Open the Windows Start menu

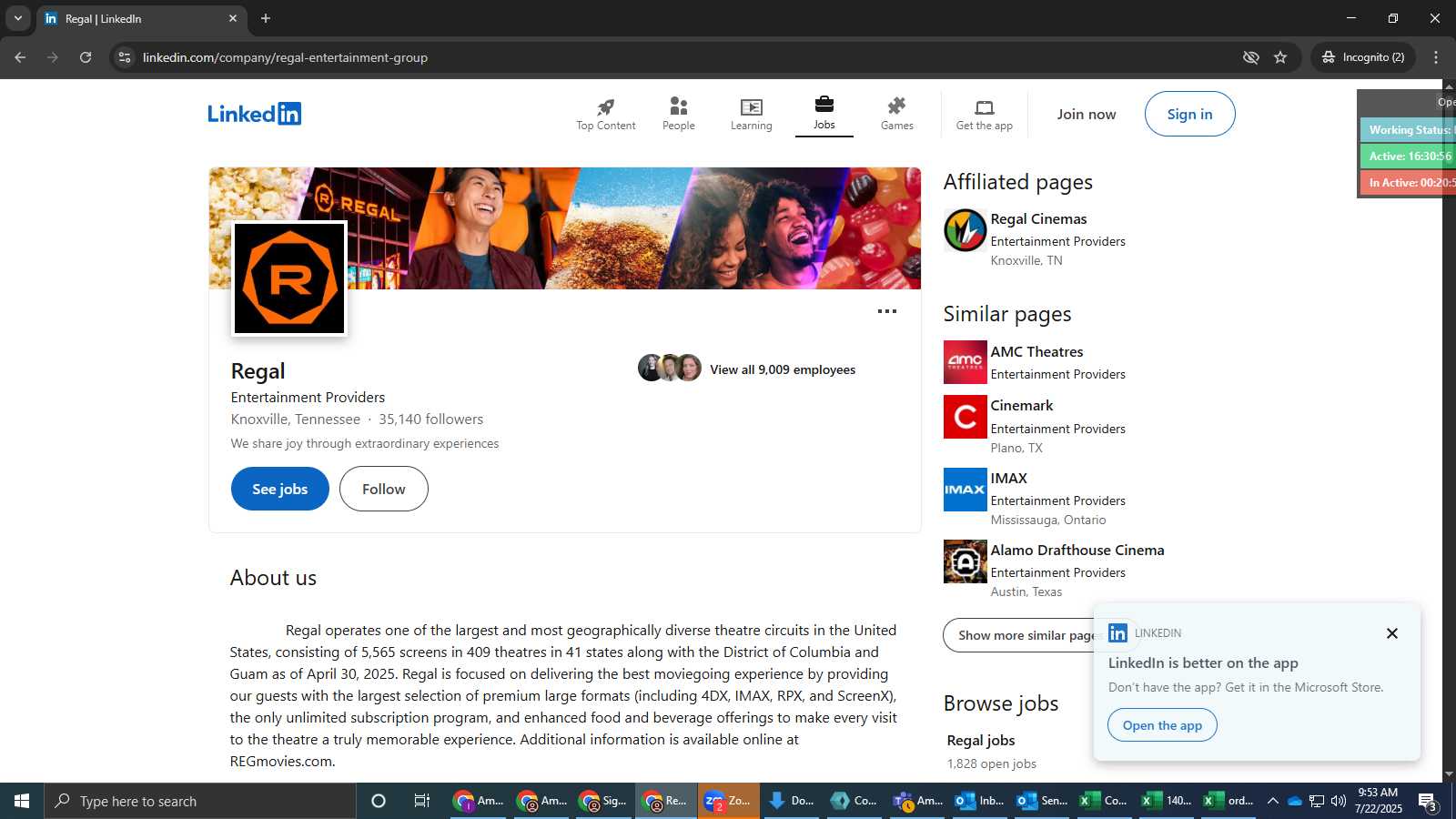coord(22,801)
